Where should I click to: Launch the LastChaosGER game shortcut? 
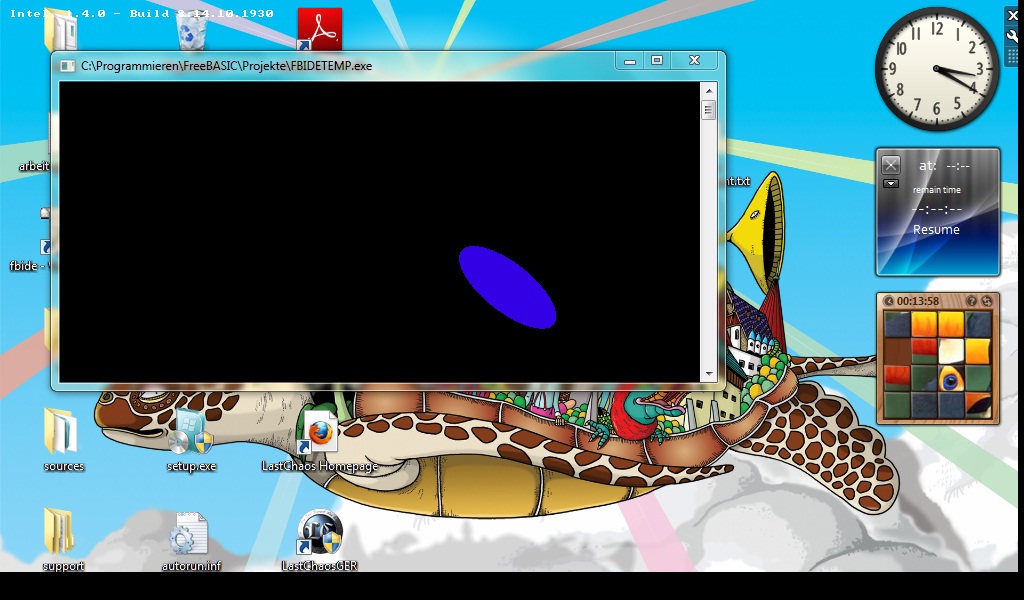click(x=319, y=532)
